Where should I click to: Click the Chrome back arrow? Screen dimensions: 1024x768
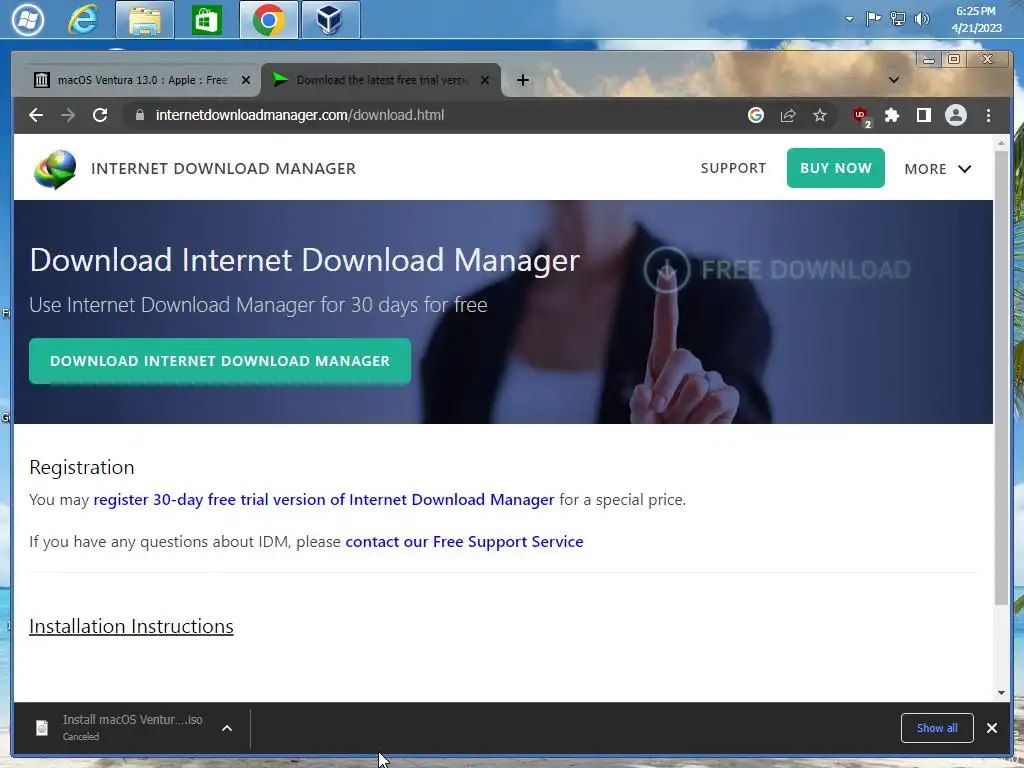[36, 115]
